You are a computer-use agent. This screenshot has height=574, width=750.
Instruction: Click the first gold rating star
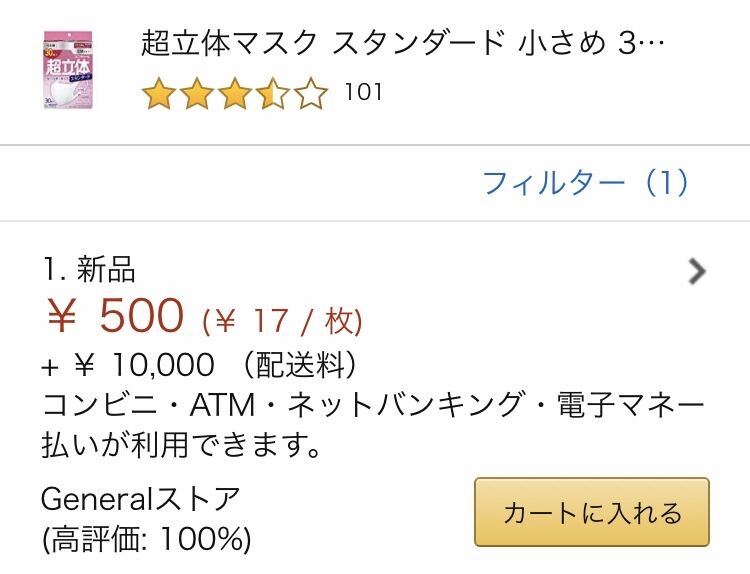tap(158, 95)
